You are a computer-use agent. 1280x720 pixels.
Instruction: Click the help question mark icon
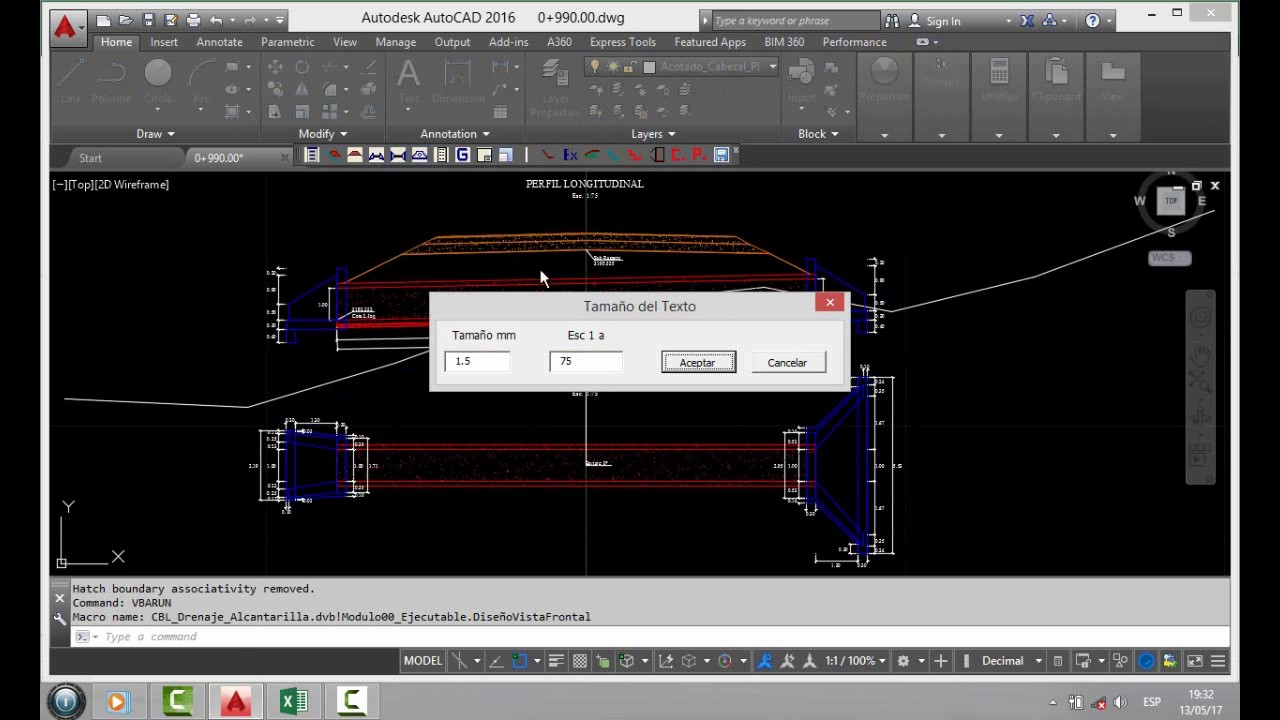(1092, 20)
